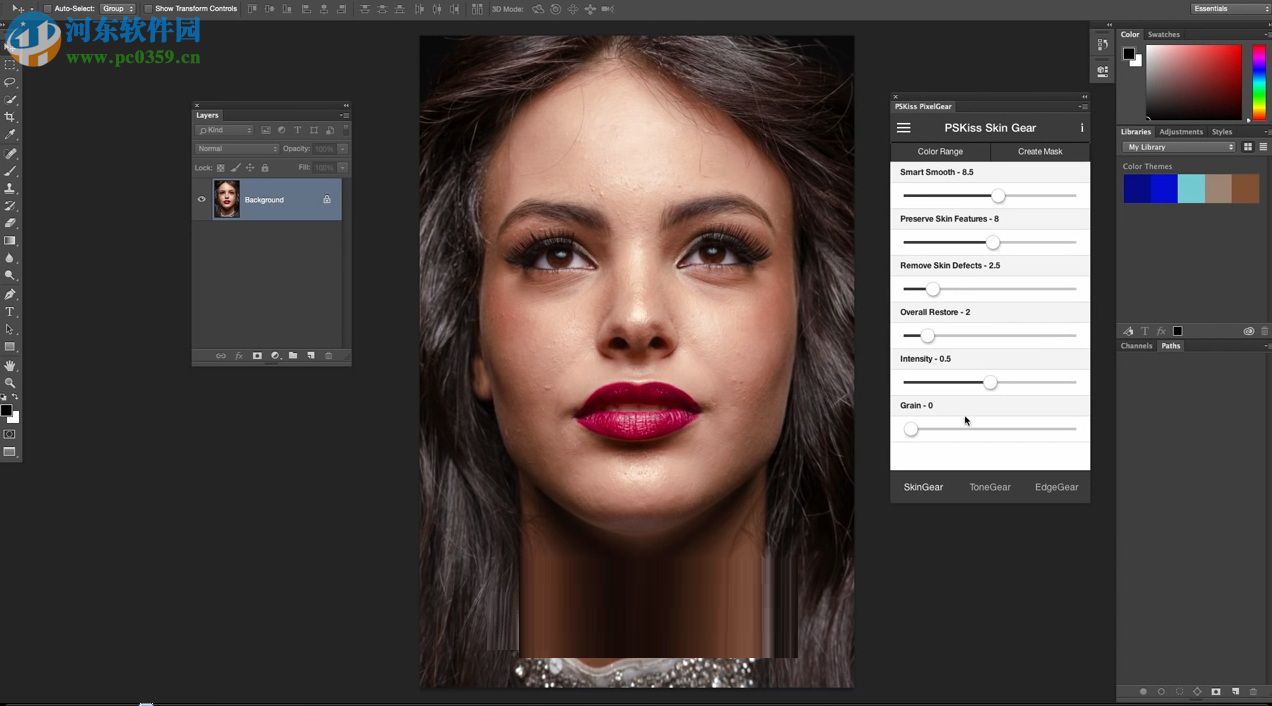Select the Crop tool
The image size is (1272, 706).
click(10, 117)
